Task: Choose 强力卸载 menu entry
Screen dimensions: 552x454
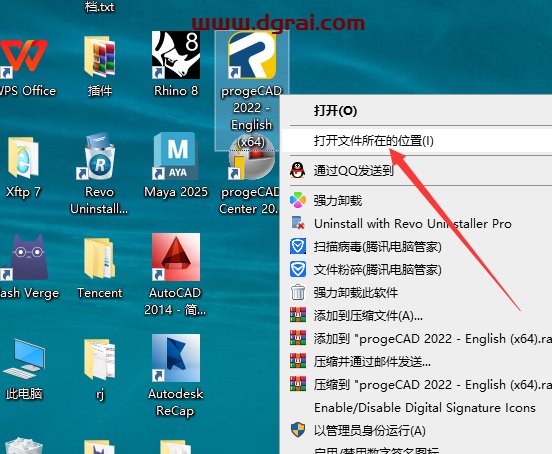Action: pyautogui.click(x=417, y=200)
